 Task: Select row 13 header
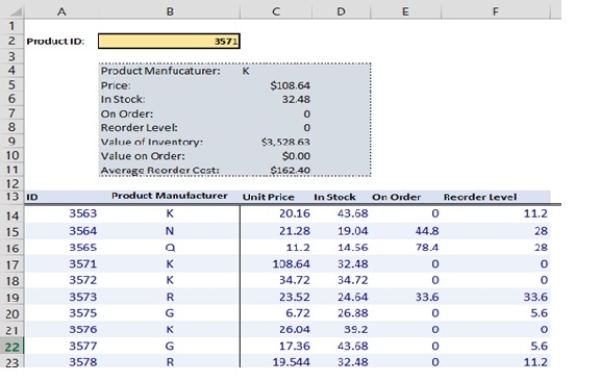(x=12, y=197)
